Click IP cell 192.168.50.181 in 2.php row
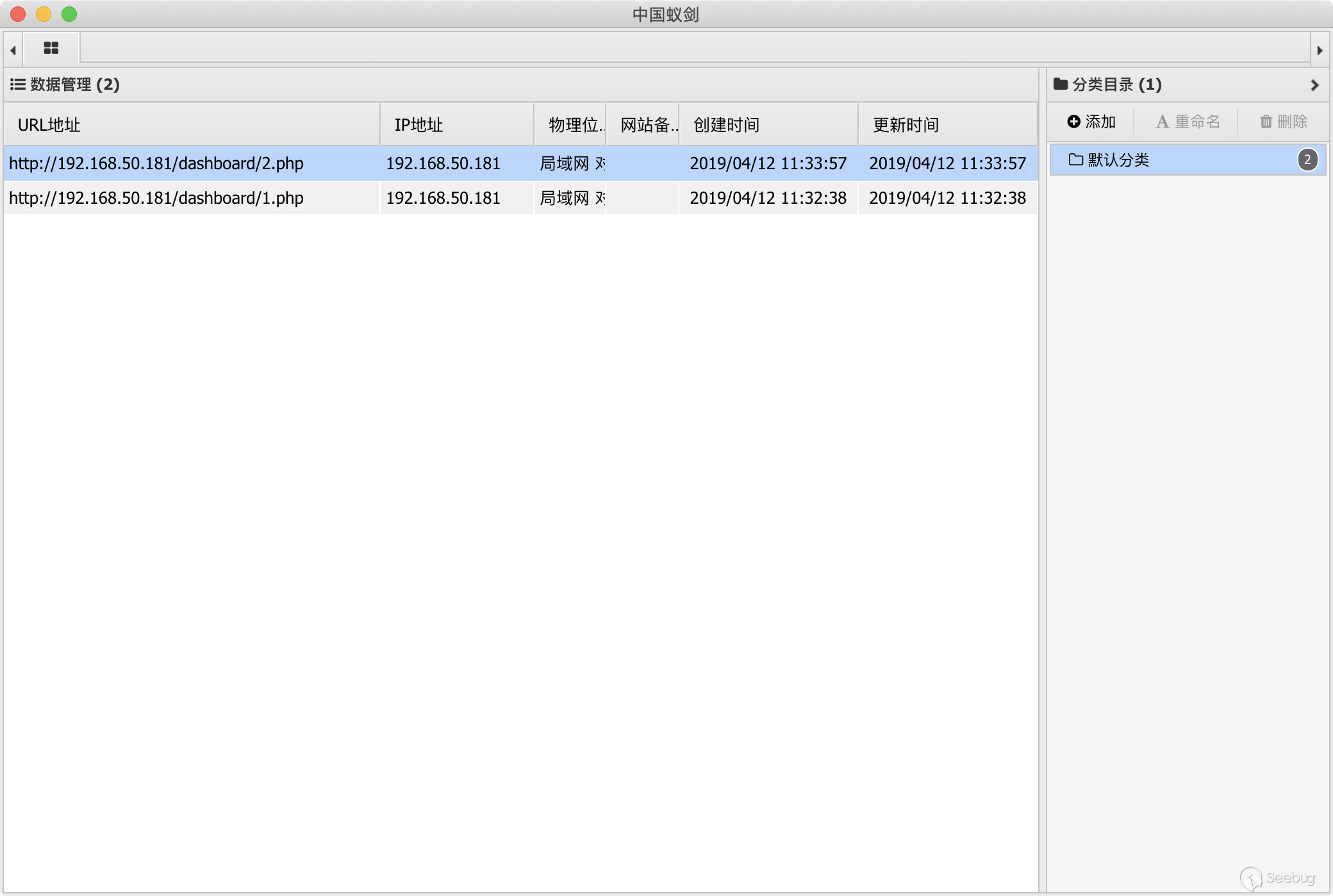The image size is (1333, 896). tap(457, 163)
